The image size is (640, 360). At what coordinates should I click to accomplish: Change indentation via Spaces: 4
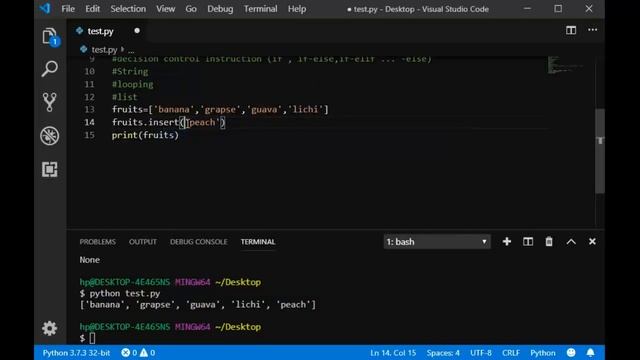(x=443, y=353)
